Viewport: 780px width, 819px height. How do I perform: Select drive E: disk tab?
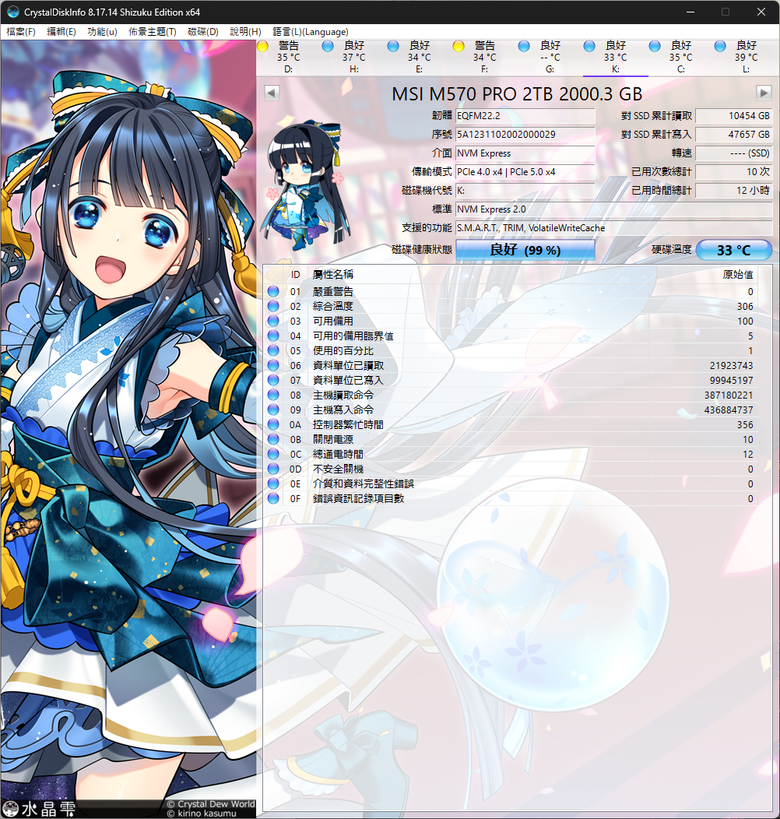click(419, 57)
